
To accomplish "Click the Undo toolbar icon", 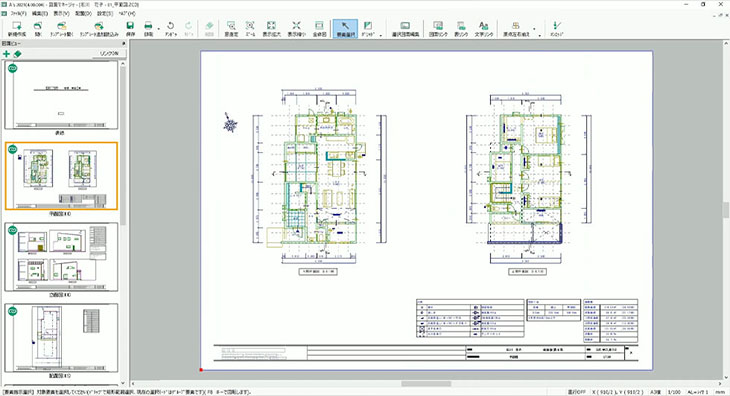I will [x=171, y=28].
